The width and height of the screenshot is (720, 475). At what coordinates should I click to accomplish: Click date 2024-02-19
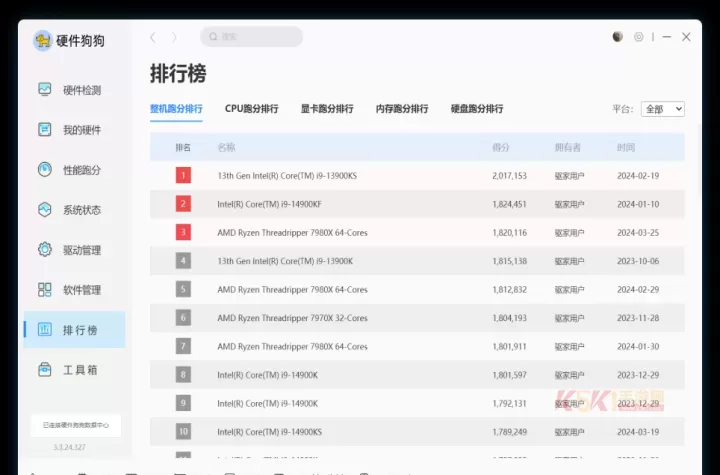click(638, 175)
